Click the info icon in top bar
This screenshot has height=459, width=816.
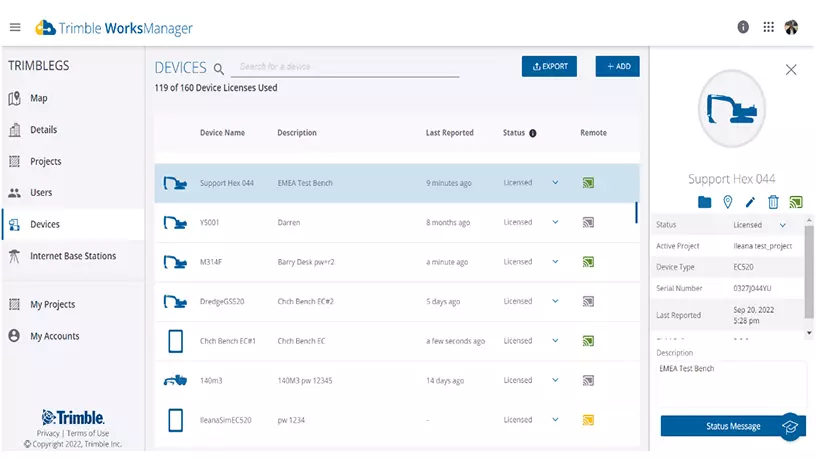(743, 27)
